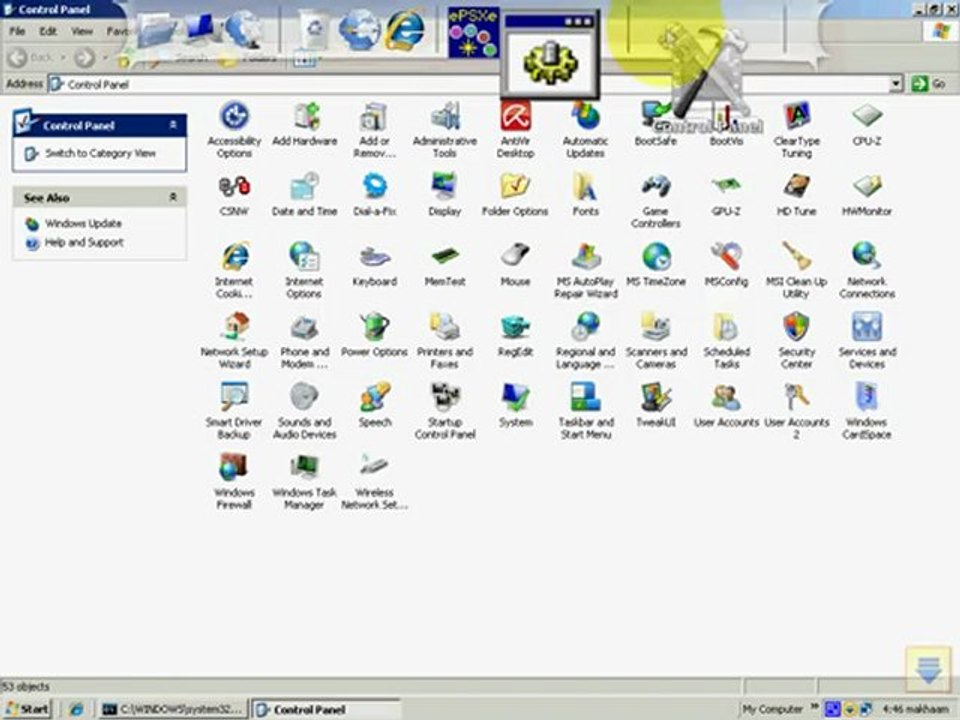Viewport: 960px width, 720px height.
Task: Open the MemTest icon
Action: click(445, 264)
